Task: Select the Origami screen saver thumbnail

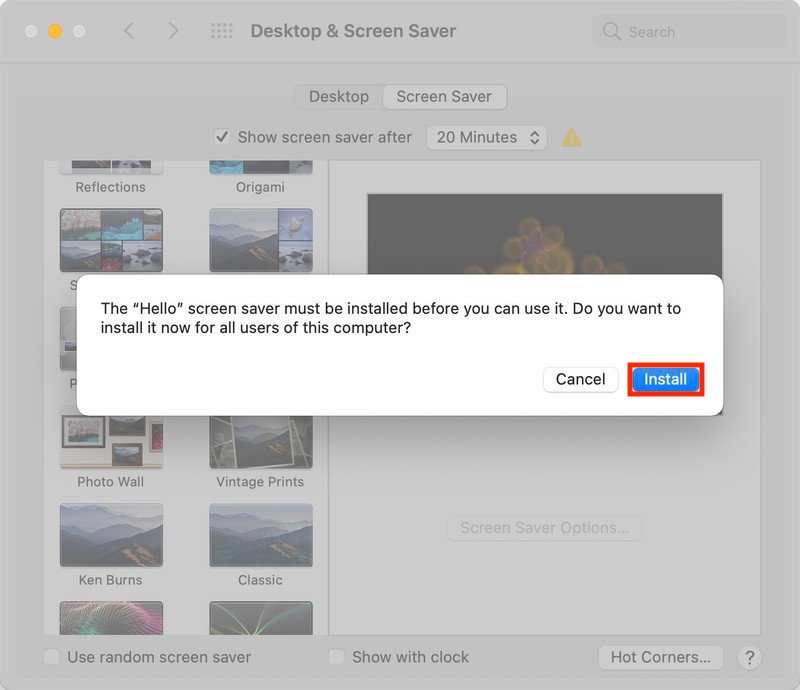Action: (261, 167)
